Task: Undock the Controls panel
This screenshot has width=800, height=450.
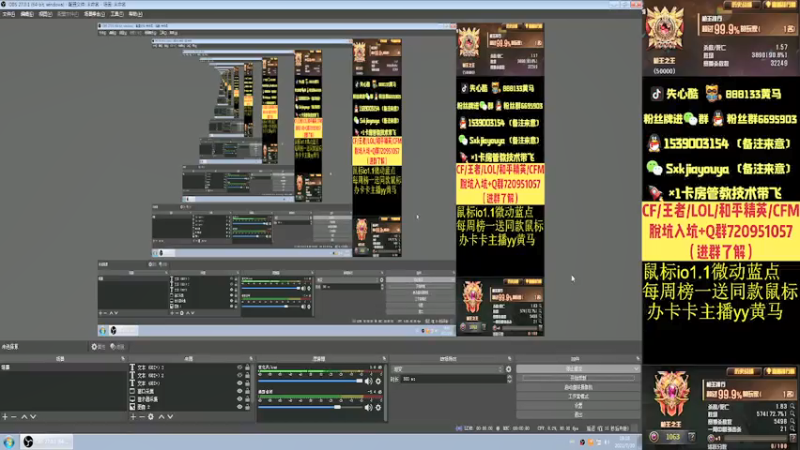Action: pos(638,359)
